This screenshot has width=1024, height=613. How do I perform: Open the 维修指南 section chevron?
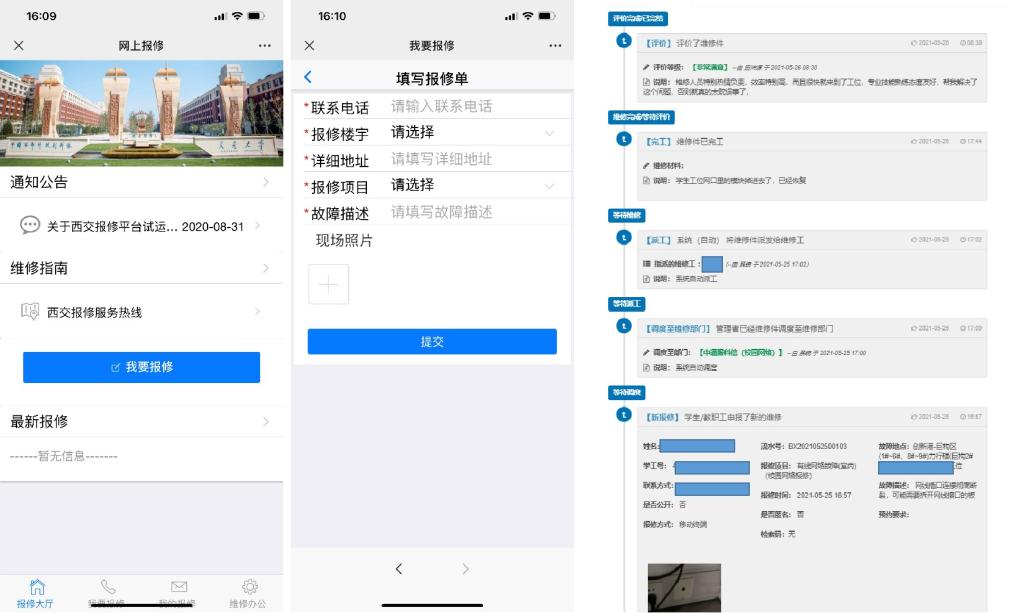pyautogui.click(x=266, y=268)
